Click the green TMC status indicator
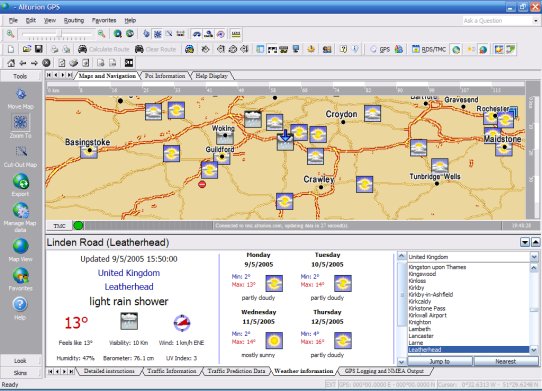The width and height of the screenshot is (542, 391). 78,226
